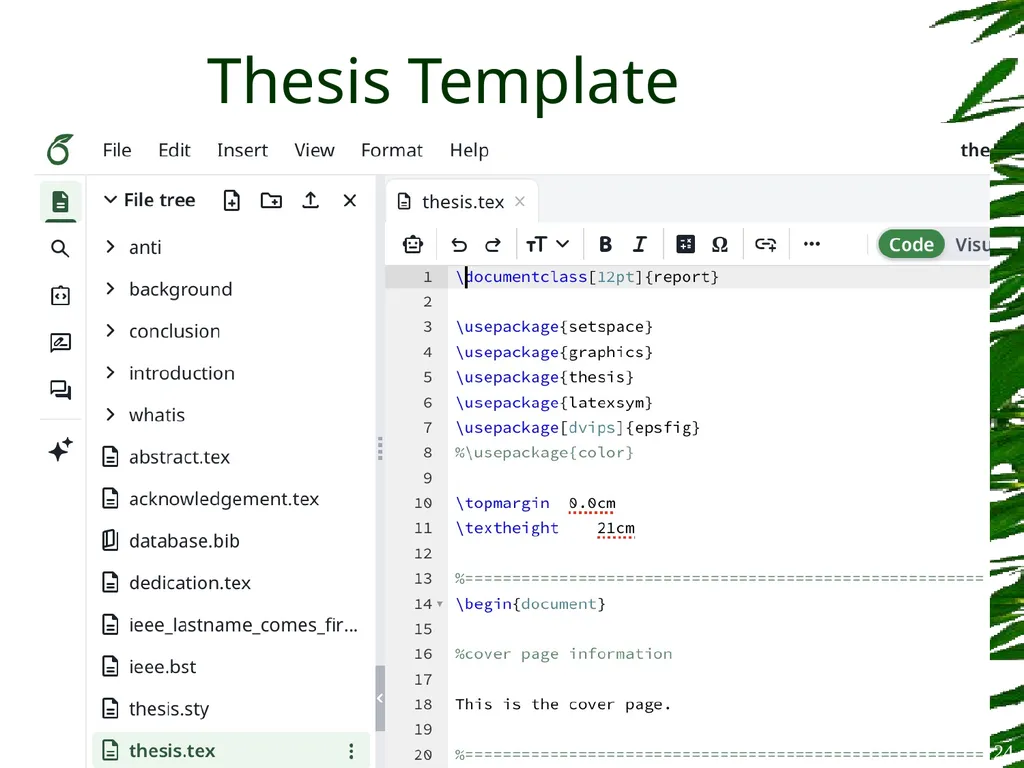Open the text size style dropdown

point(547,244)
